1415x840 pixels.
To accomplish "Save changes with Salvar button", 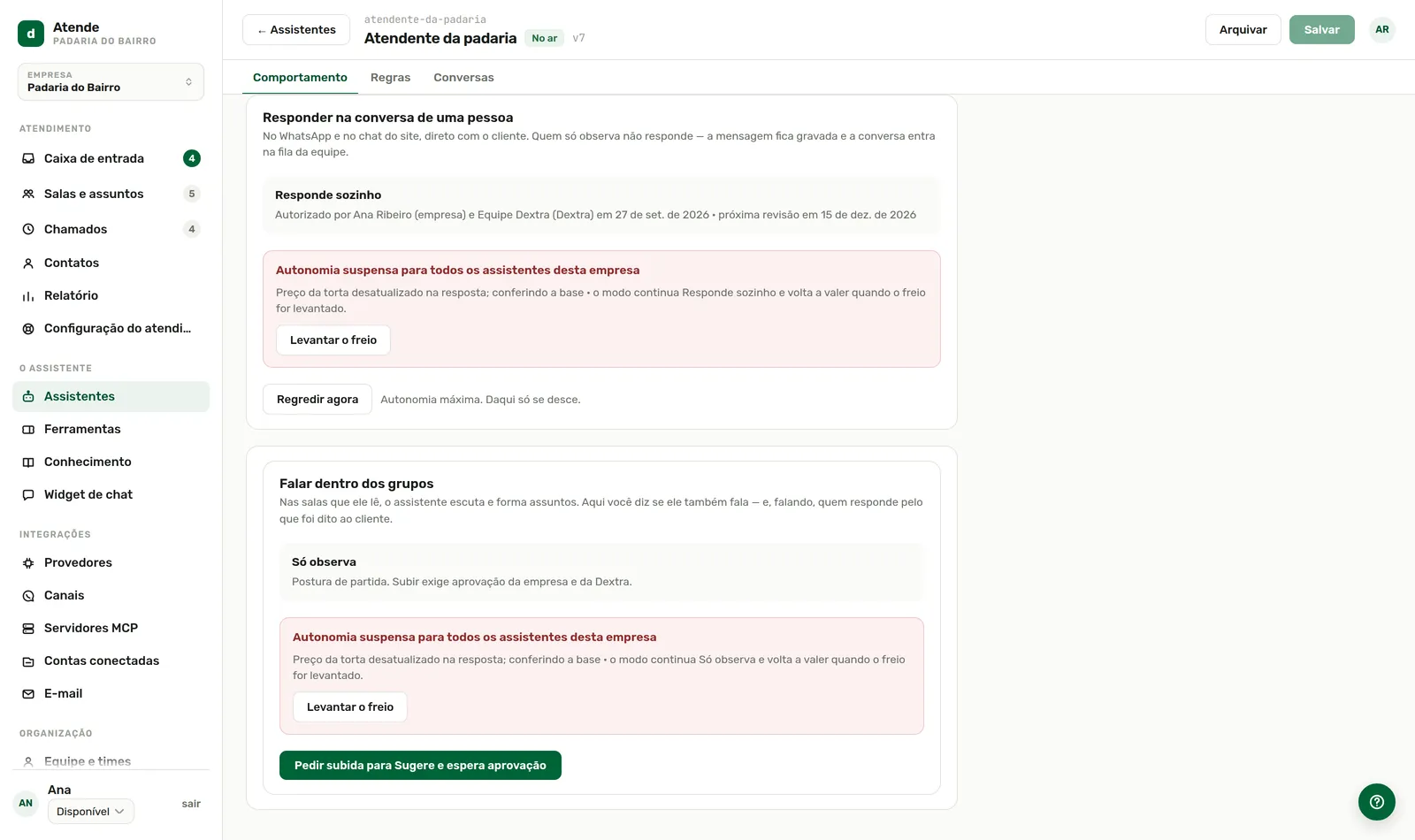I will 1321,29.
